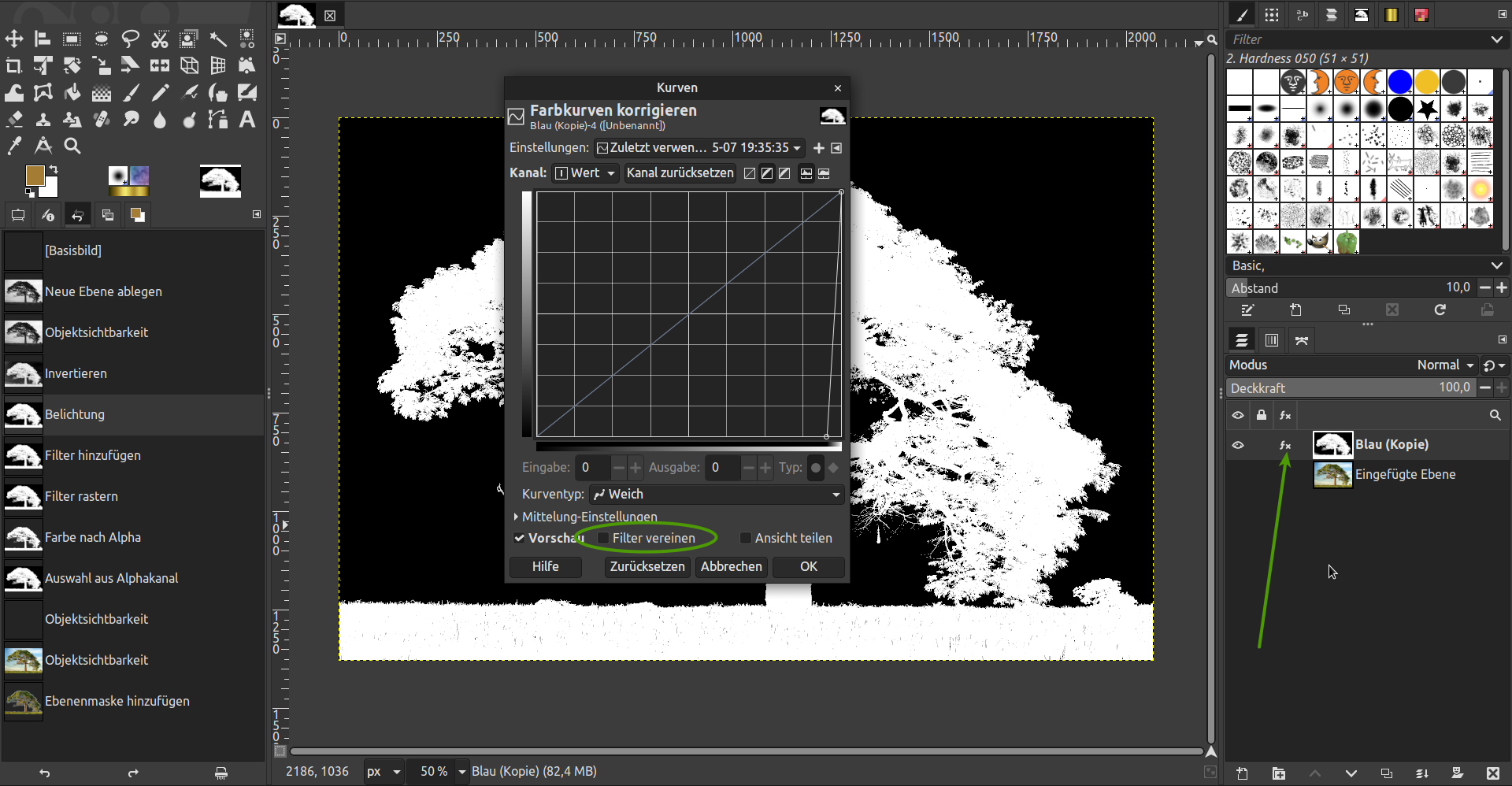Switch to logarithmic histogram in Kurven dialog
This screenshot has height=786, width=1512.
click(824, 173)
